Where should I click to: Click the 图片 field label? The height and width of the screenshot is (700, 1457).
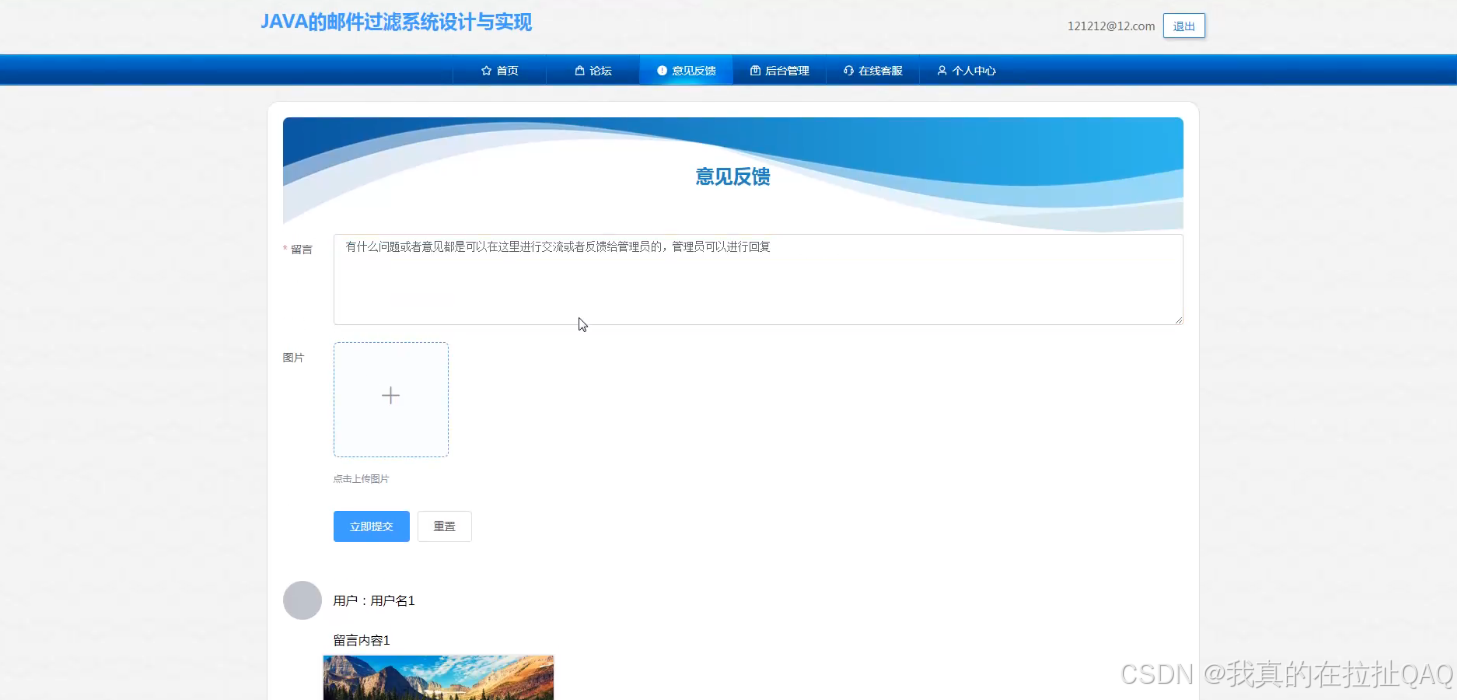pos(293,357)
